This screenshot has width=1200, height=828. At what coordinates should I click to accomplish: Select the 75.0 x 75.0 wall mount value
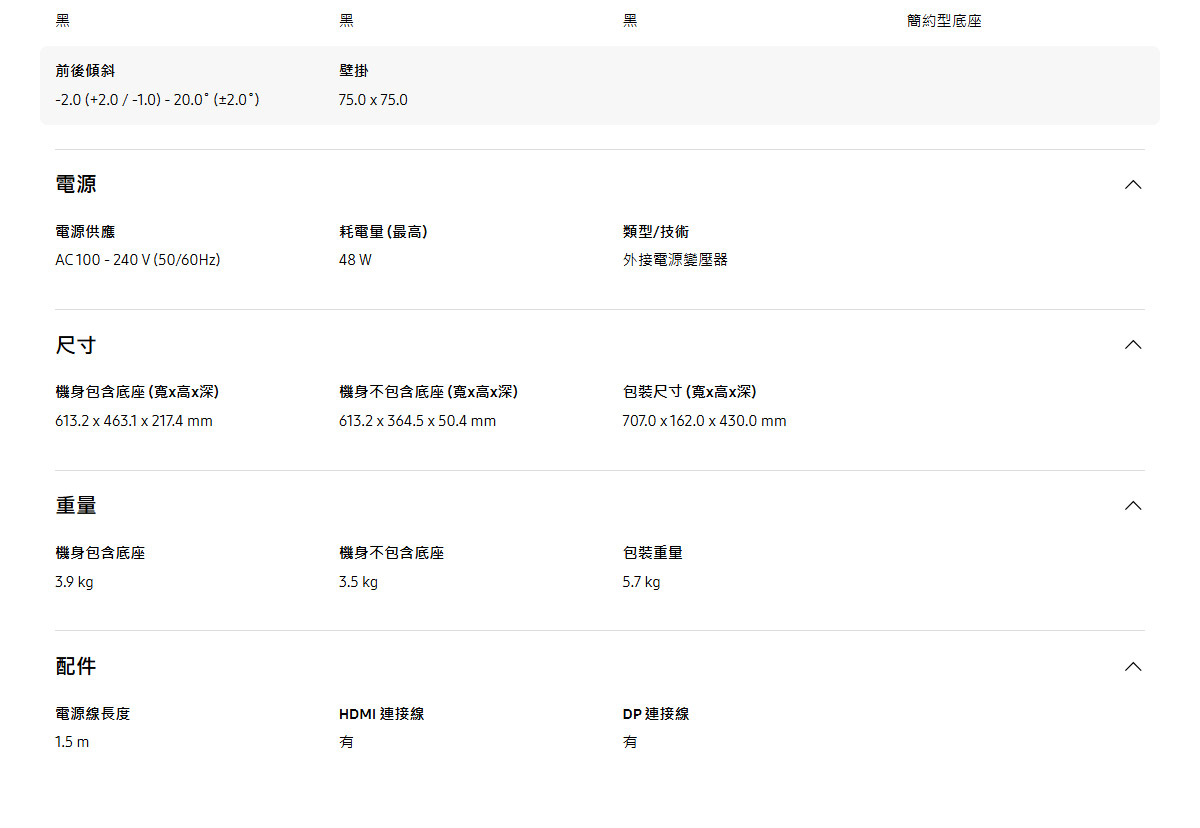click(373, 100)
